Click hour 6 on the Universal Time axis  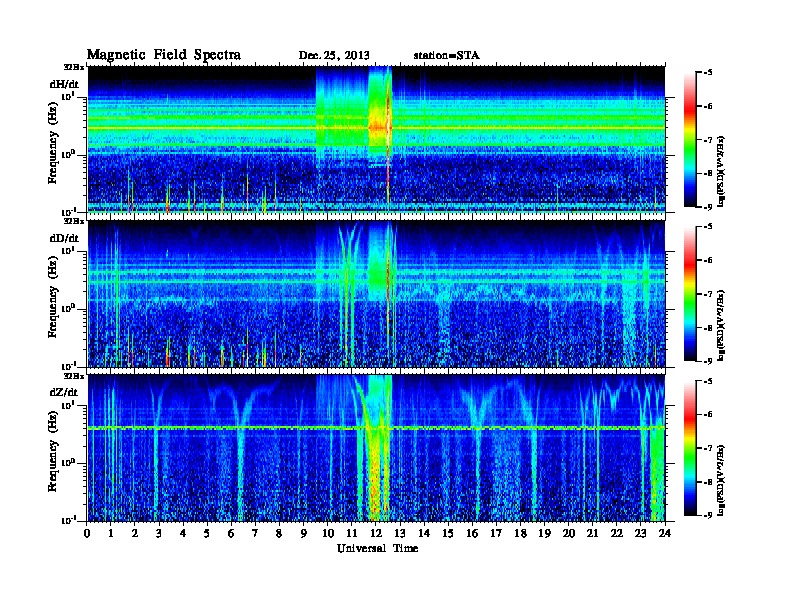pos(231,533)
